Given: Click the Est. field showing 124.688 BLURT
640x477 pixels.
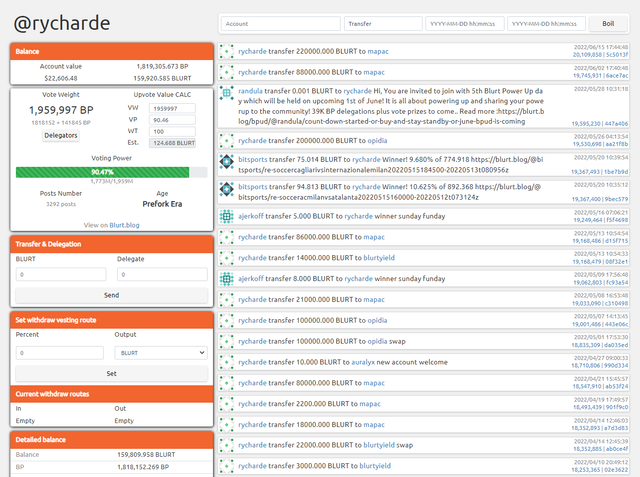Looking at the screenshot, I should point(172,143).
